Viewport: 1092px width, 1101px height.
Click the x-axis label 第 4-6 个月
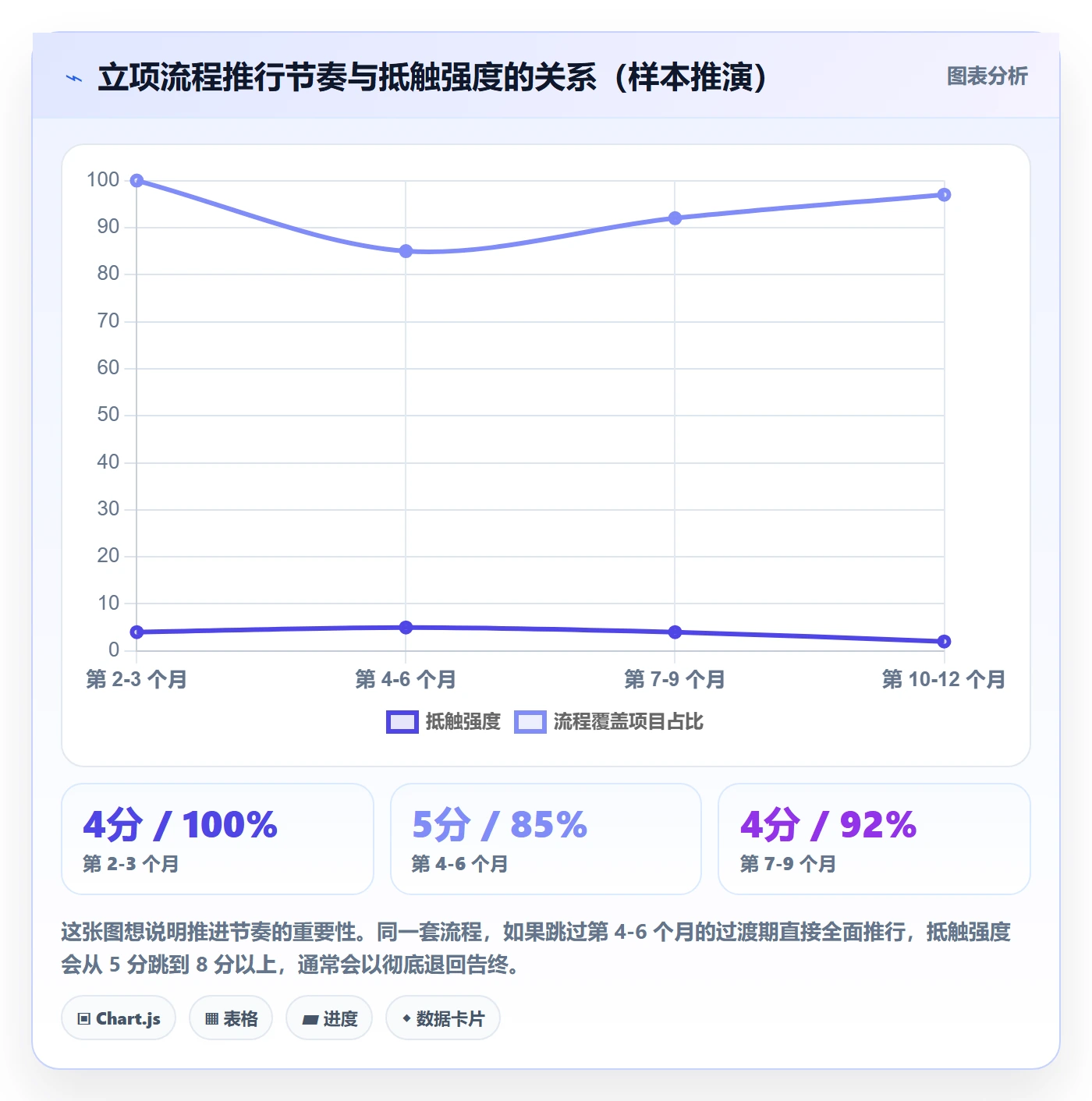coord(406,680)
